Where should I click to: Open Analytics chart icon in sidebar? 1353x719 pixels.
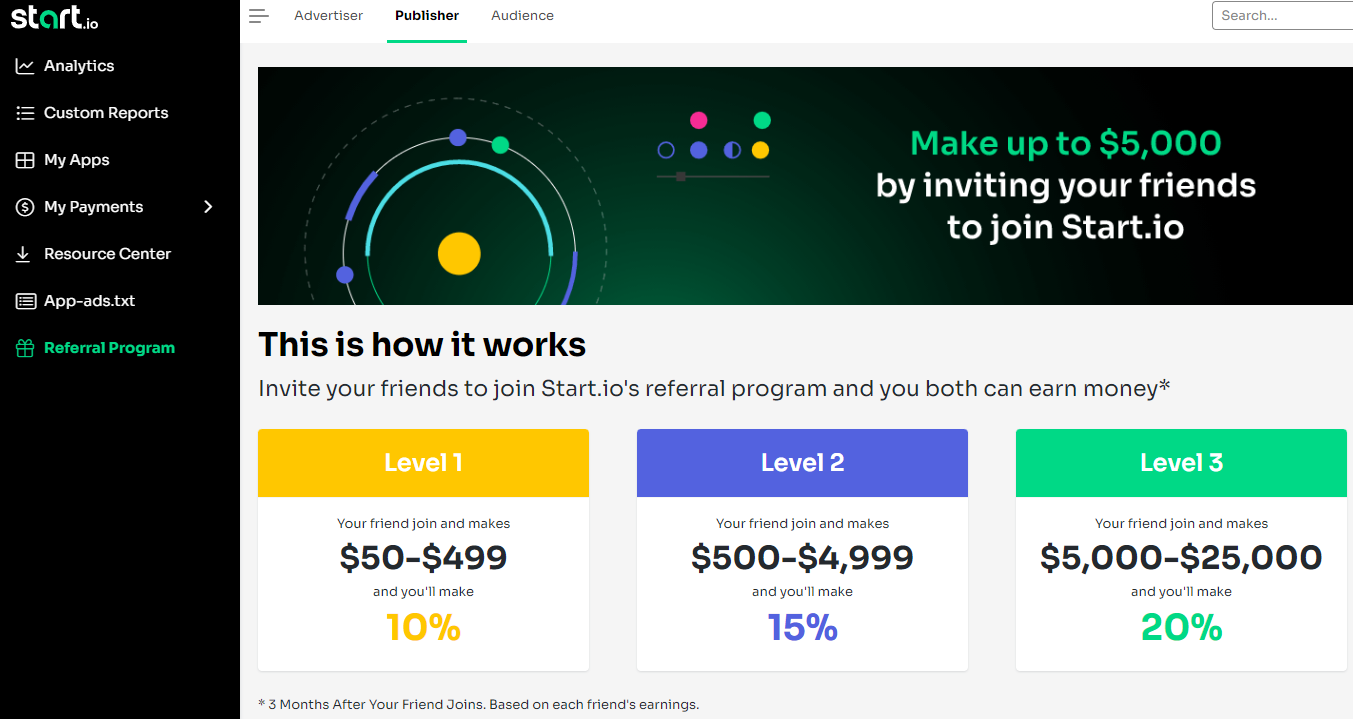pyautogui.click(x=25, y=66)
